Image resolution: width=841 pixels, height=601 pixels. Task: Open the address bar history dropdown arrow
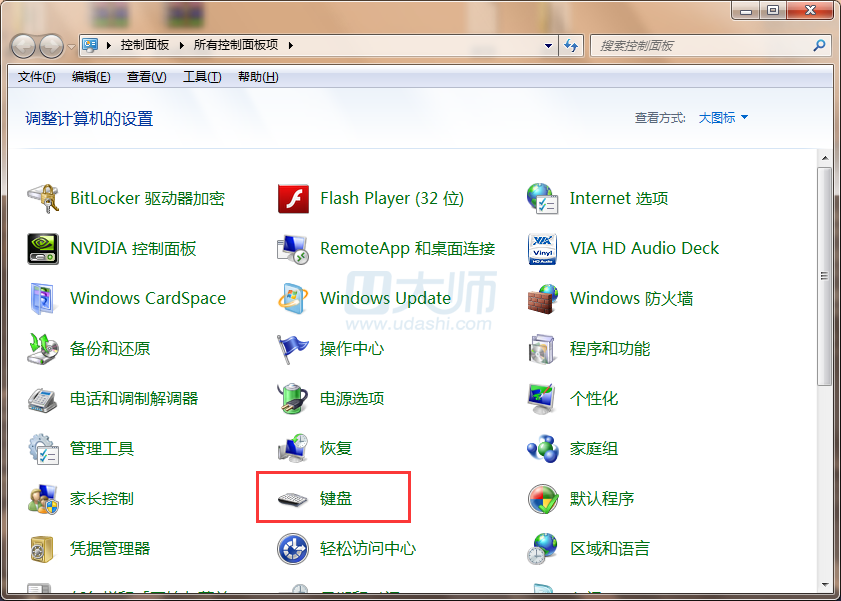548,46
